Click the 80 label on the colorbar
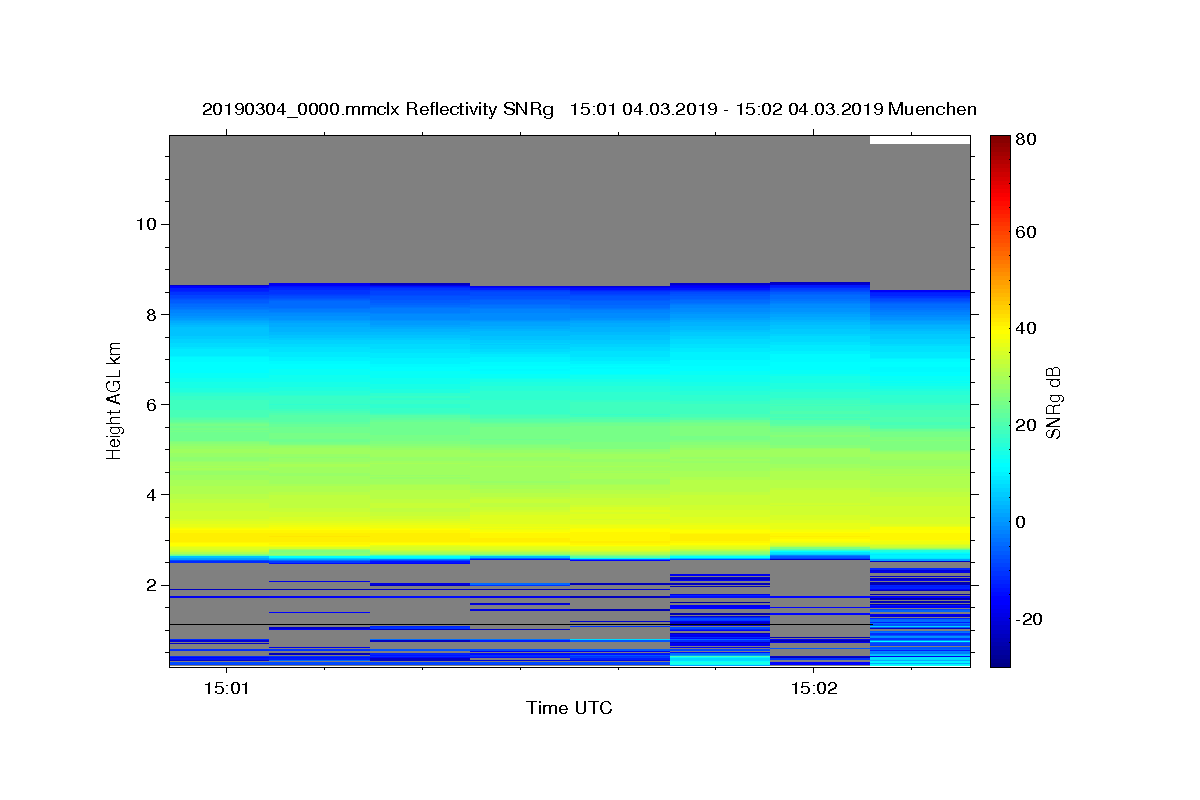Screen dimensions: 1200x800 click(x=1026, y=139)
